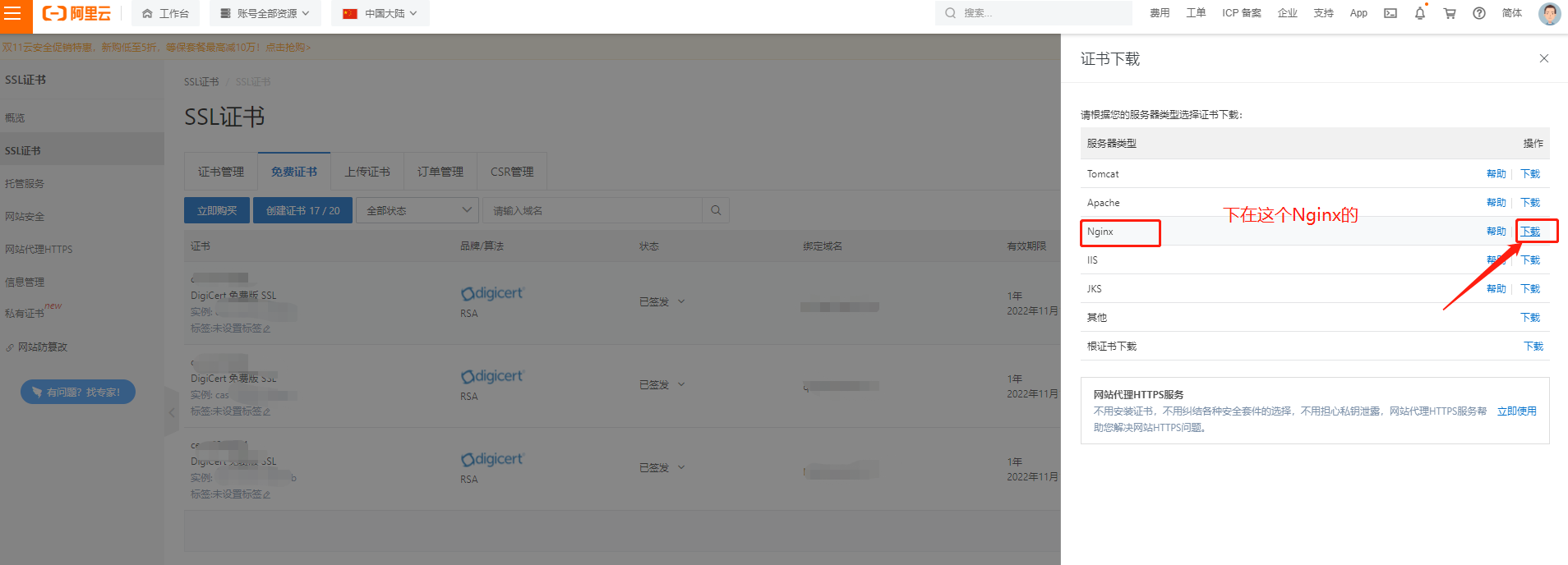
Task: Switch to the 订单管理 tab
Action: (440, 172)
